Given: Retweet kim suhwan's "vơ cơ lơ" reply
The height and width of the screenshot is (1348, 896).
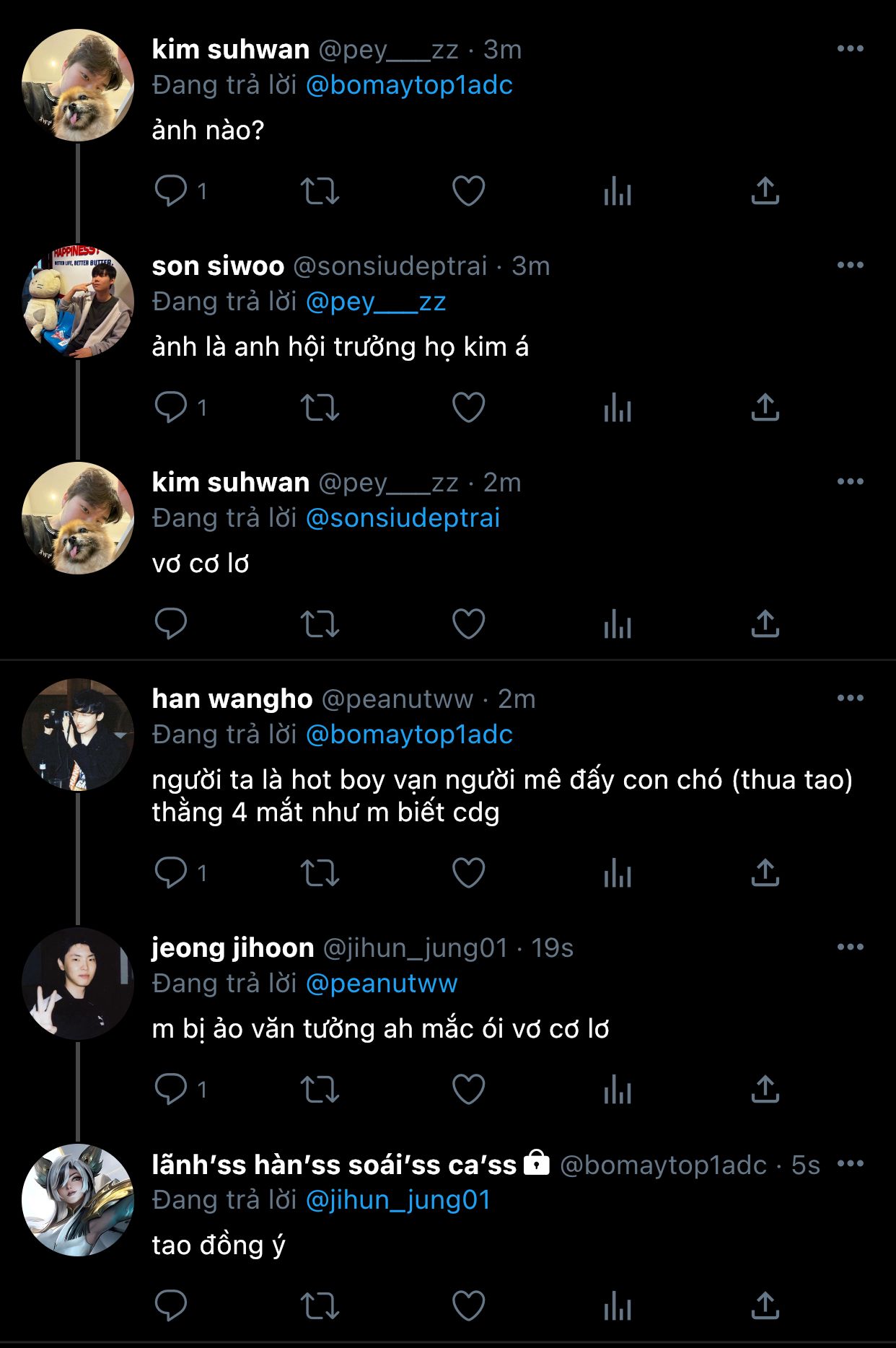Looking at the screenshot, I should coord(320,624).
